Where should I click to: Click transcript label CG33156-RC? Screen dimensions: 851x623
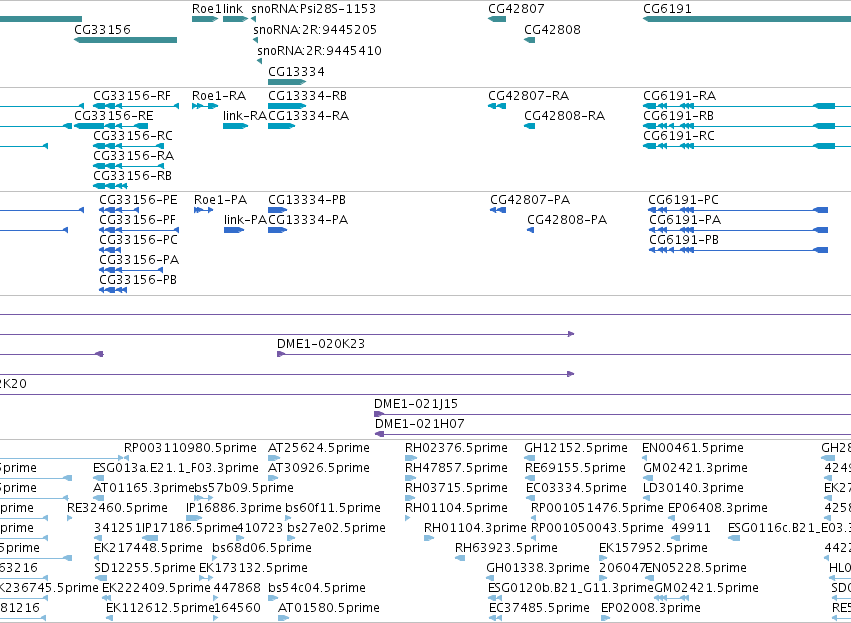(x=133, y=136)
